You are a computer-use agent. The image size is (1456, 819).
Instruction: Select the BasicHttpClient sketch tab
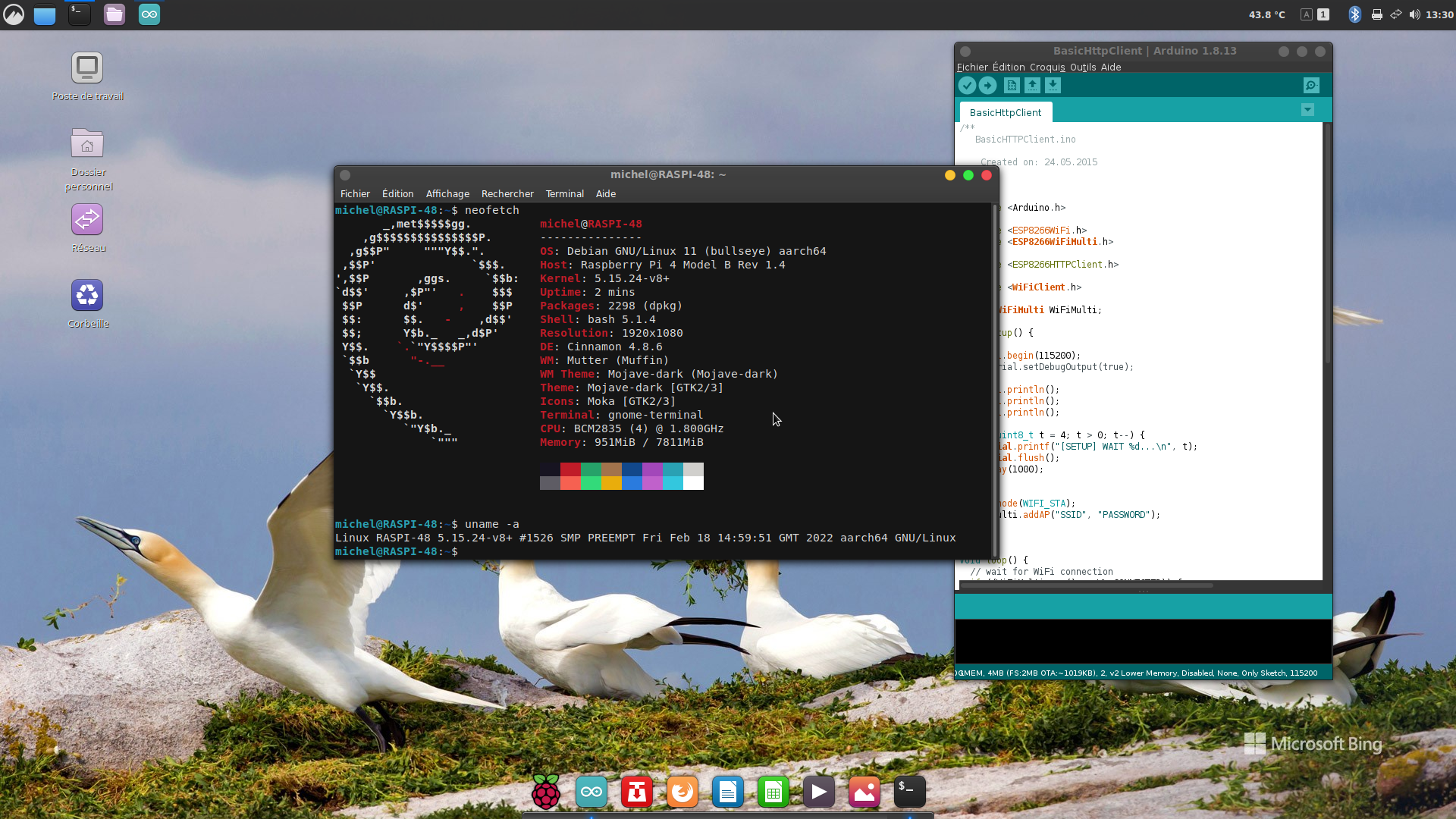1006,113
